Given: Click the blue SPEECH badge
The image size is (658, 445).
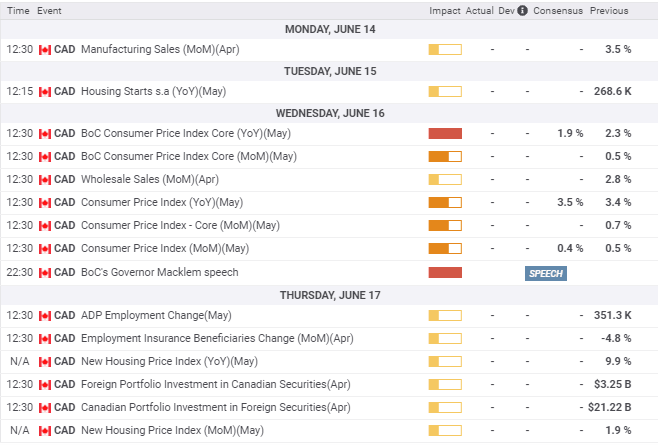Looking at the screenshot, I should (546, 273).
